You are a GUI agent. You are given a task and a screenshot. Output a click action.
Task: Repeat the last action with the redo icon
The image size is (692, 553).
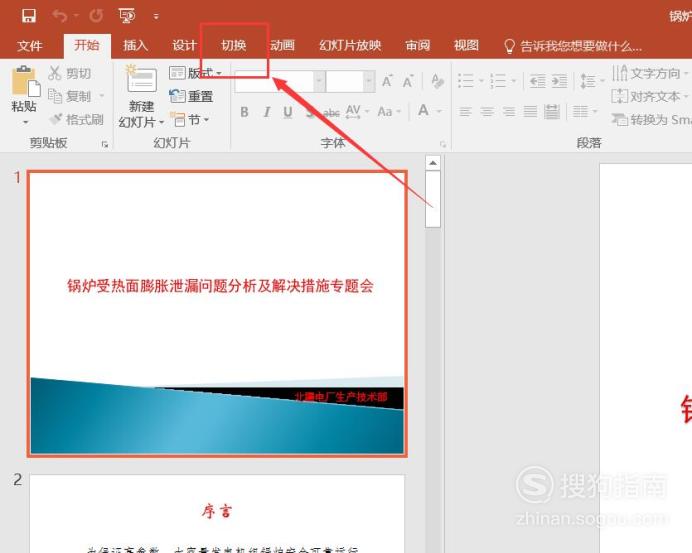click(x=96, y=16)
